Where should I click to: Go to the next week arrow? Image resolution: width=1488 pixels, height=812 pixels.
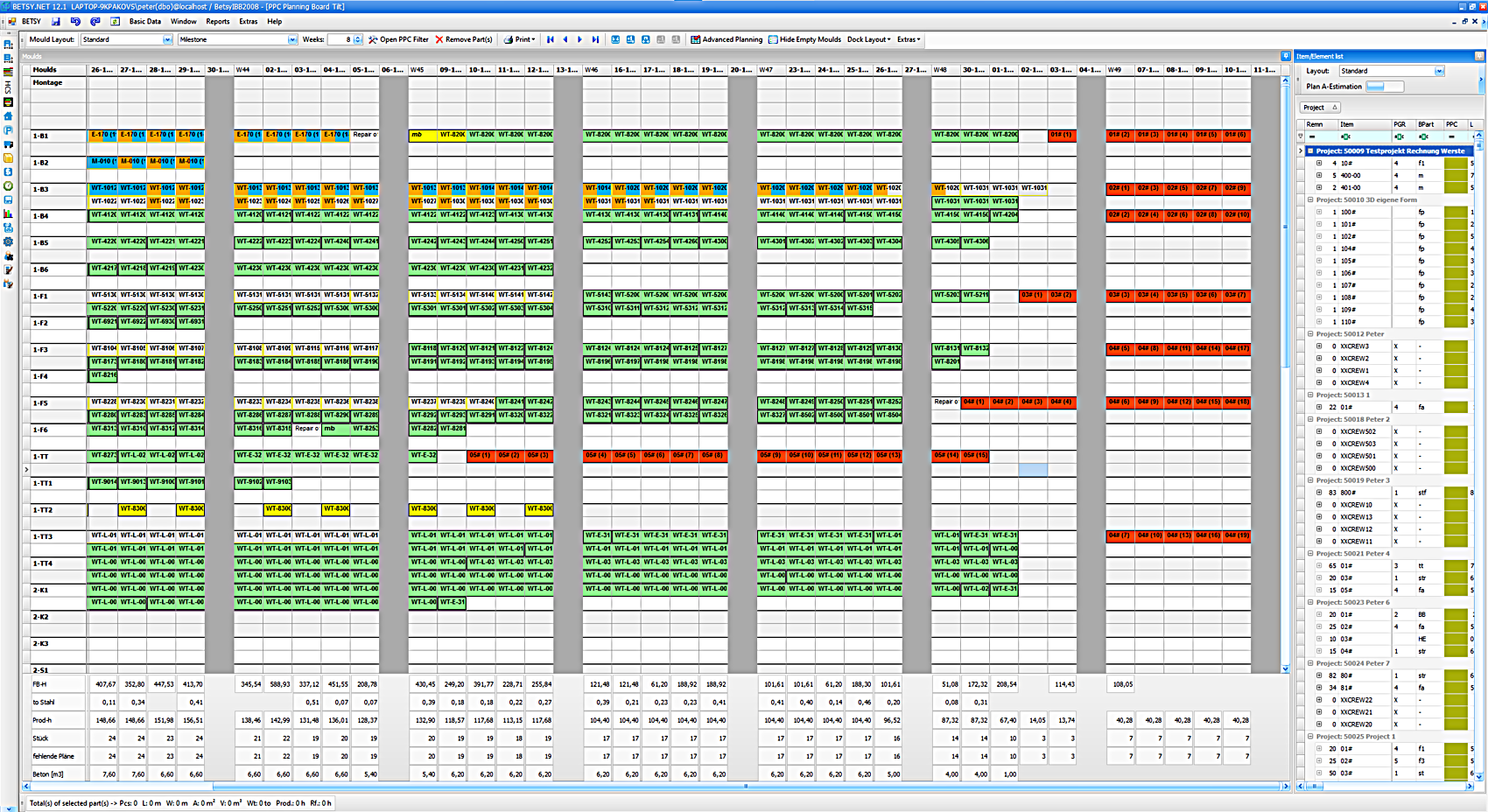tap(579, 39)
